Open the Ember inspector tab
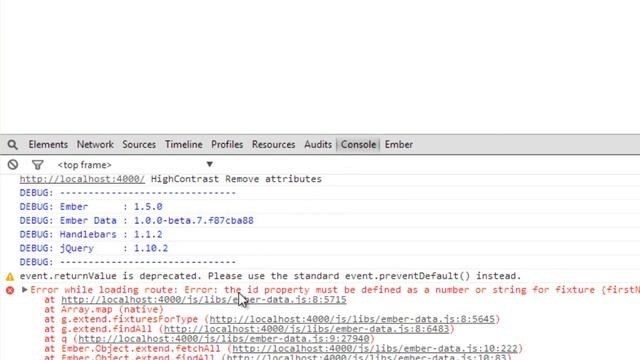 pyautogui.click(x=399, y=144)
